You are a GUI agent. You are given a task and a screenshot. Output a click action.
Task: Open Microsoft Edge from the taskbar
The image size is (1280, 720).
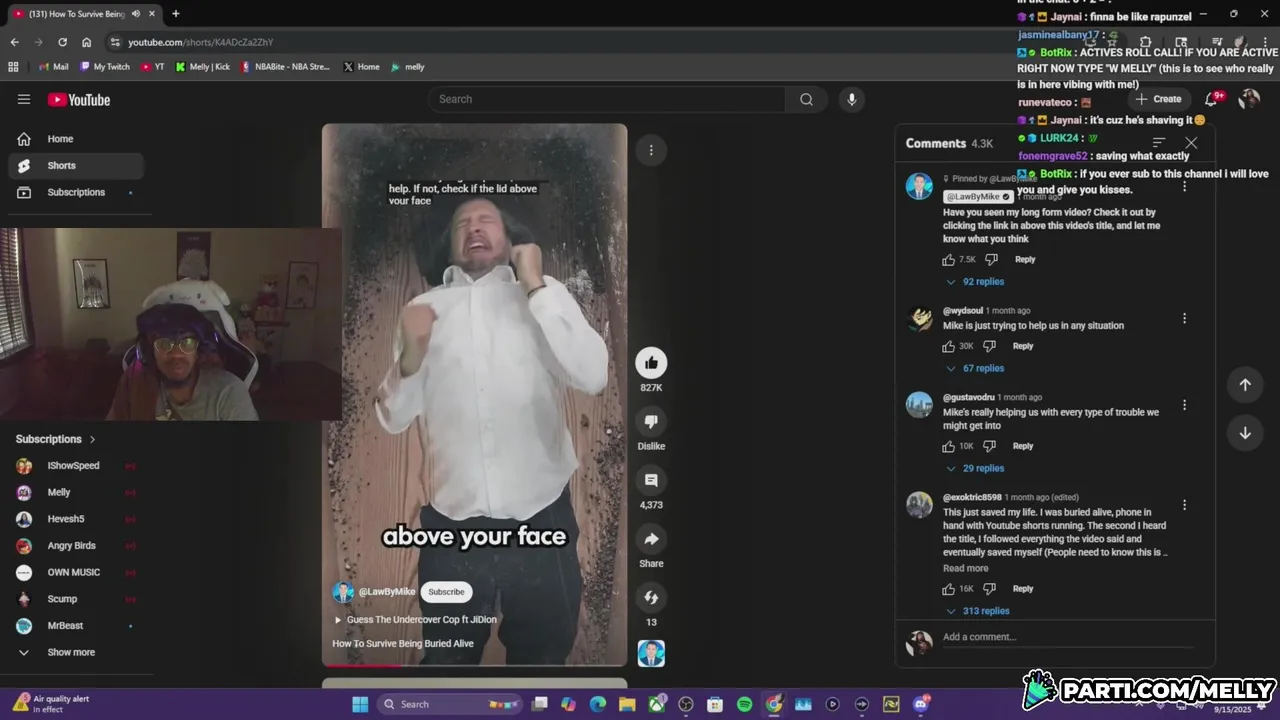coord(598,704)
